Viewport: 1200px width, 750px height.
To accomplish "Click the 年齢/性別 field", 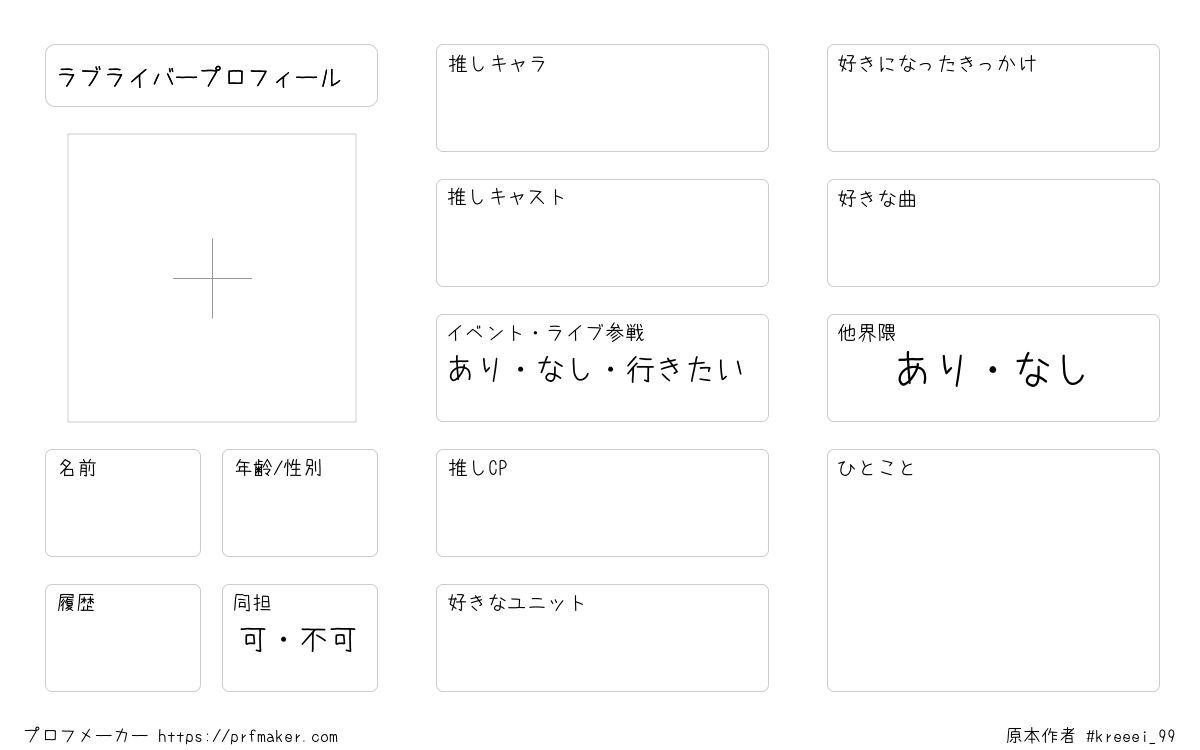I will (x=300, y=503).
